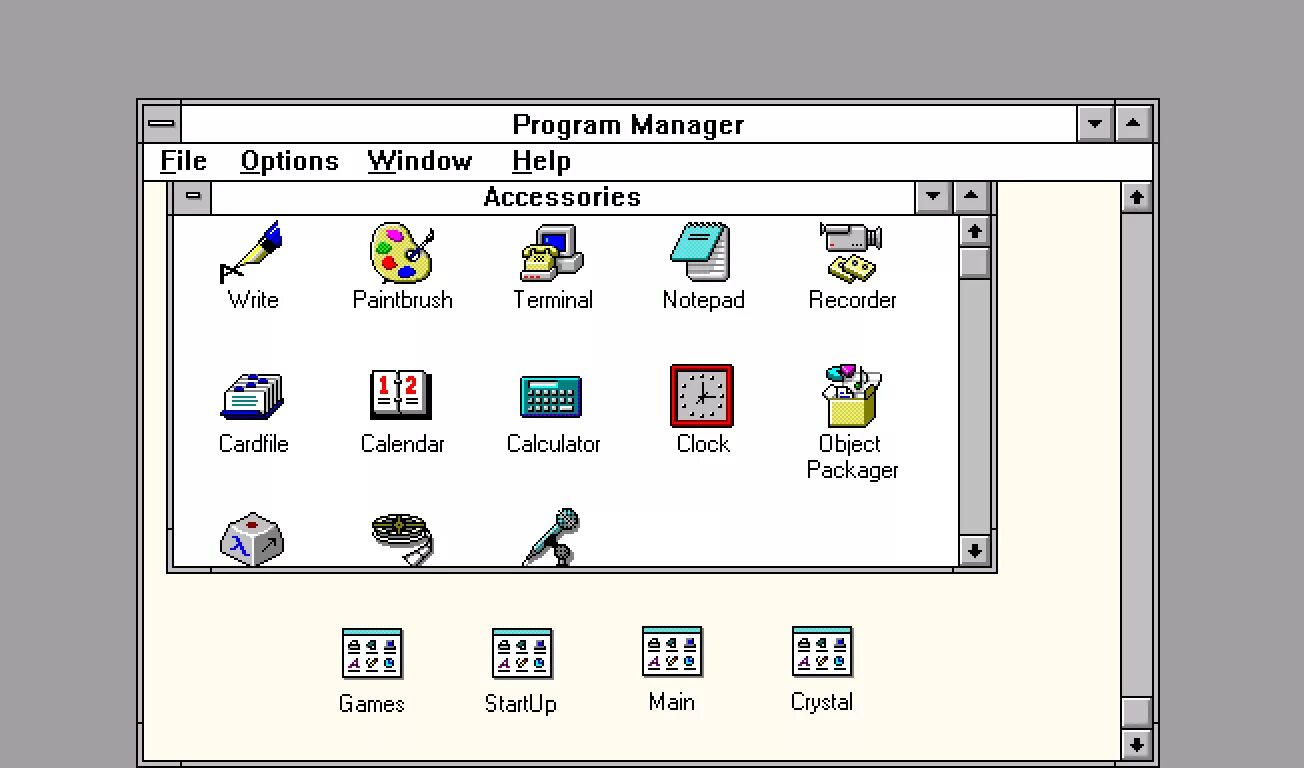This screenshot has height=768, width=1304.
Task: Maximize the Accessories group window
Action: coord(972,197)
